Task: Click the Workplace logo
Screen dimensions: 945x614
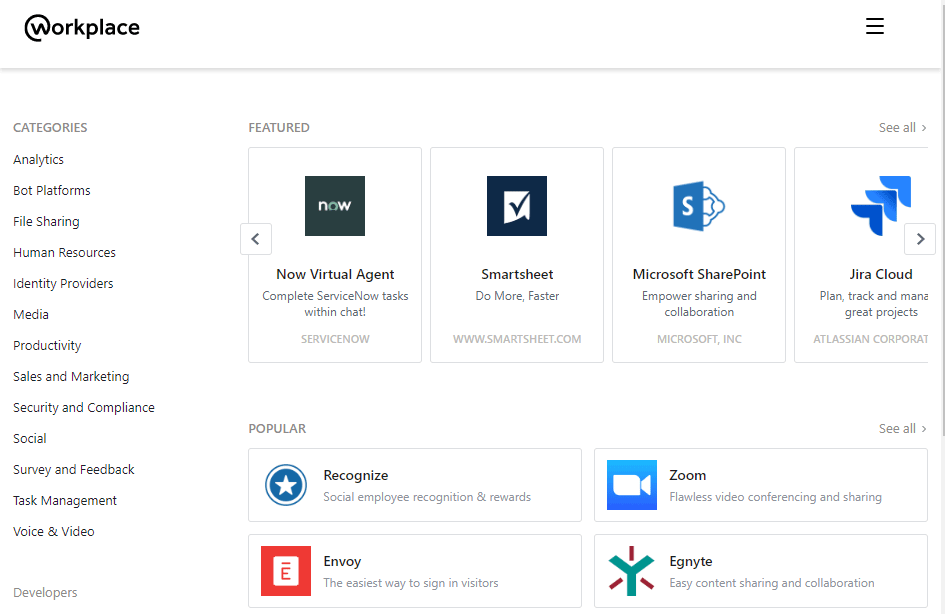Action: coord(82,28)
